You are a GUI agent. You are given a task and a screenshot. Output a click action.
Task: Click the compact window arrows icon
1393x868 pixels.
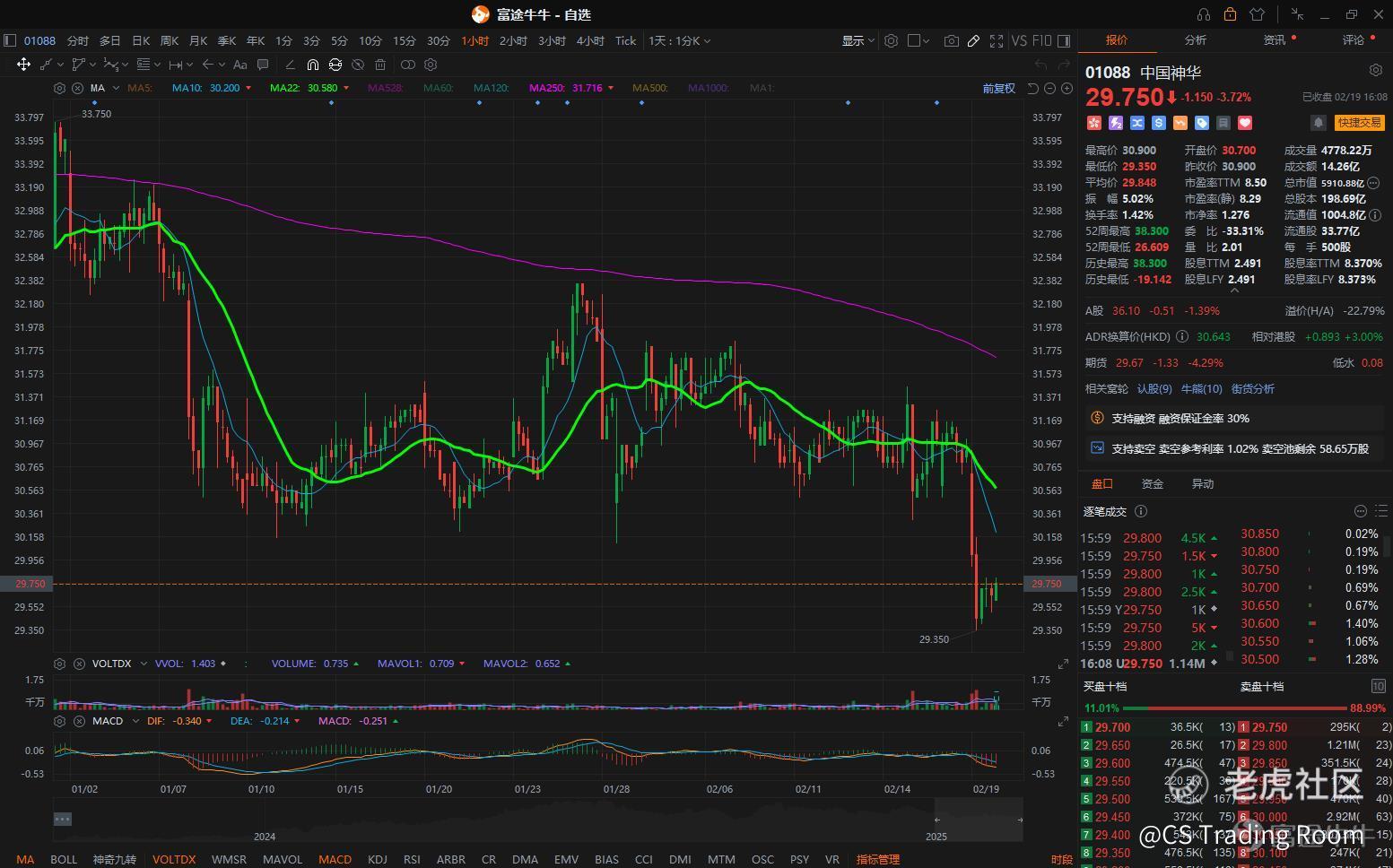coord(1297,13)
